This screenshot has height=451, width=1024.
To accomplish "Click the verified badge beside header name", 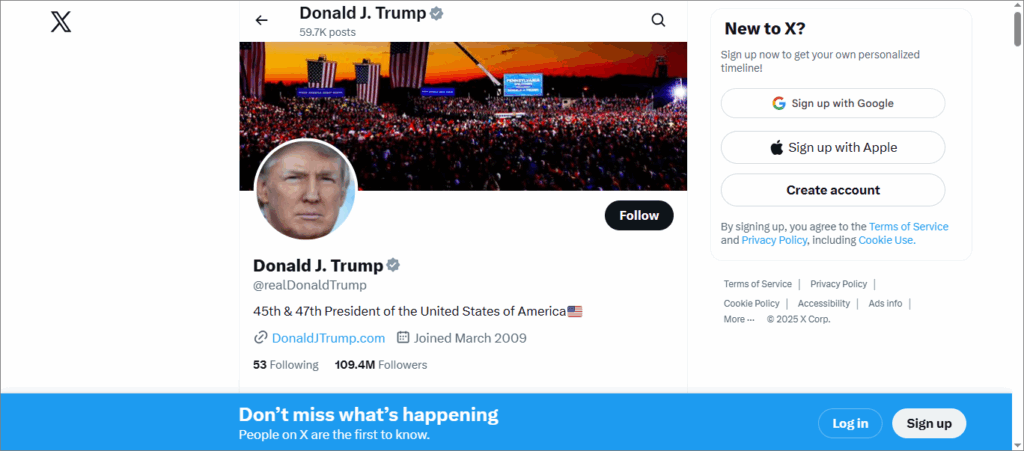I will [x=437, y=13].
